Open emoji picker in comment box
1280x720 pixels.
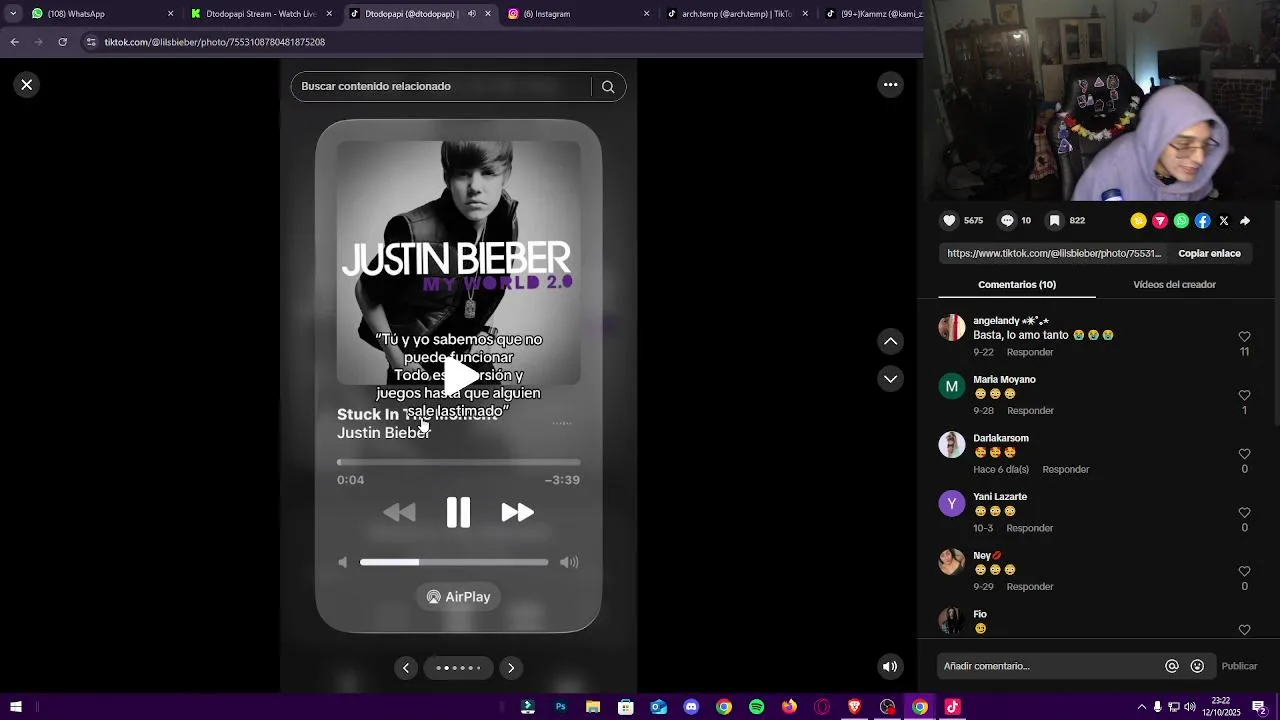click(1197, 666)
